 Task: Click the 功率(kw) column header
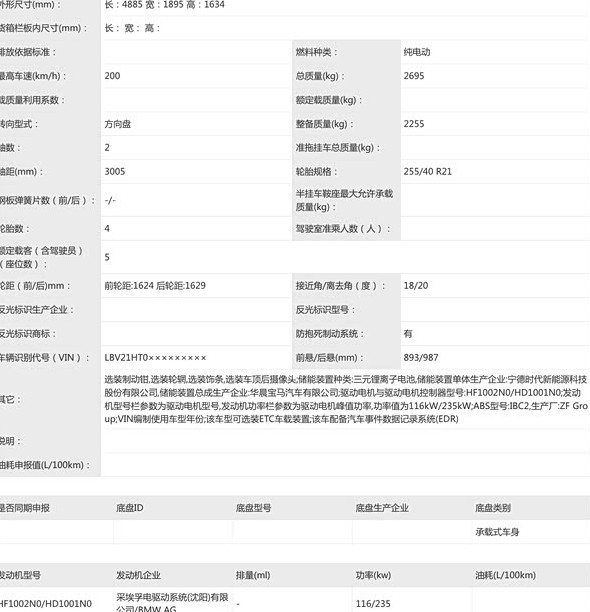[373, 575]
